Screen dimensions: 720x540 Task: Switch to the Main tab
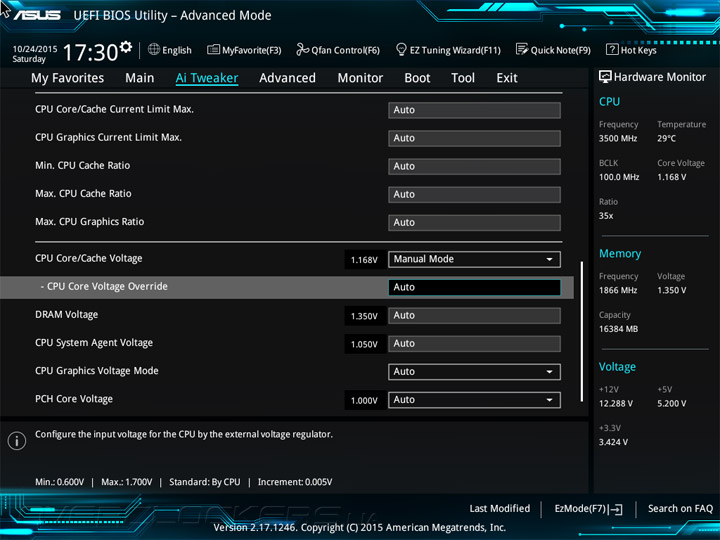(140, 78)
